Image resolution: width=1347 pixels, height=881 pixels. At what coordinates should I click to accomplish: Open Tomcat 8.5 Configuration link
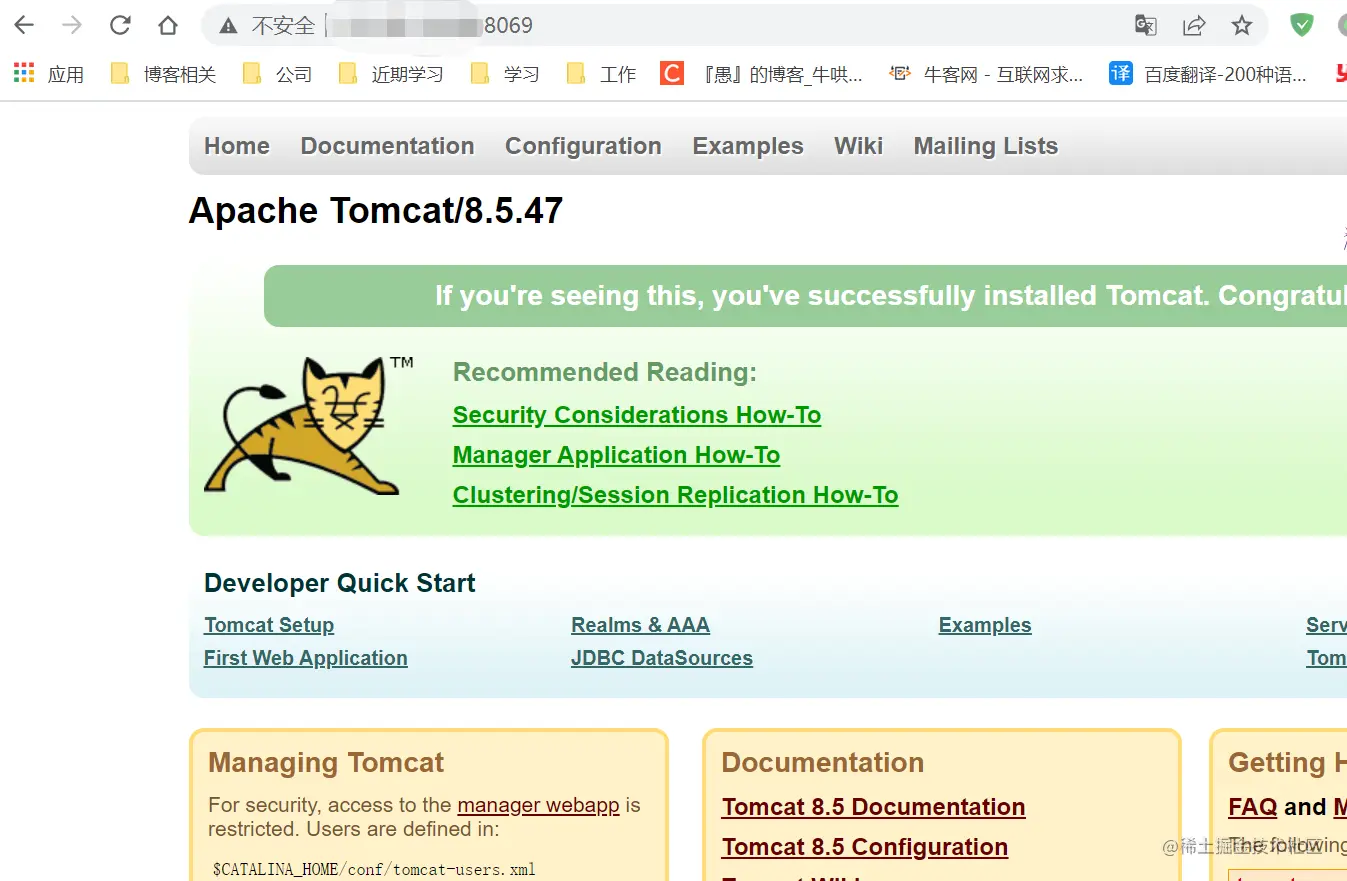tap(865, 847)
